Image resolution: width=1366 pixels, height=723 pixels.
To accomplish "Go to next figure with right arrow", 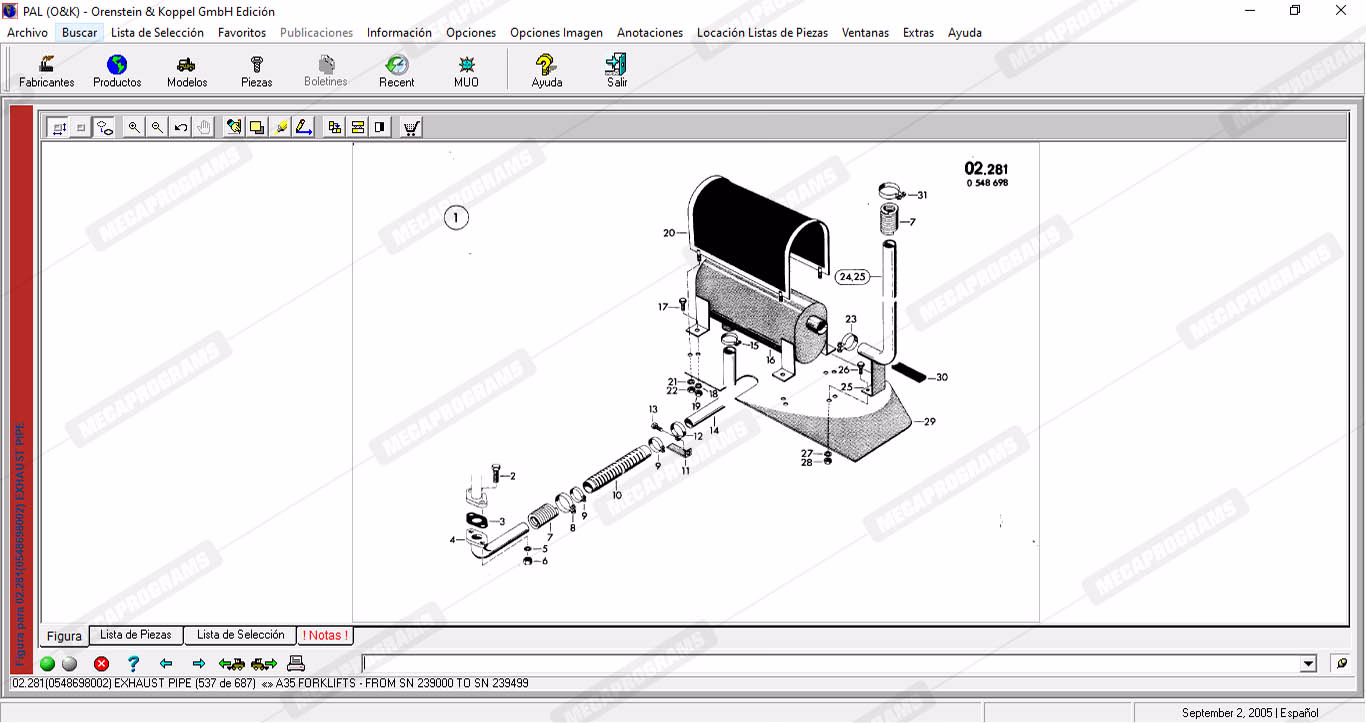I will point(198,663).
